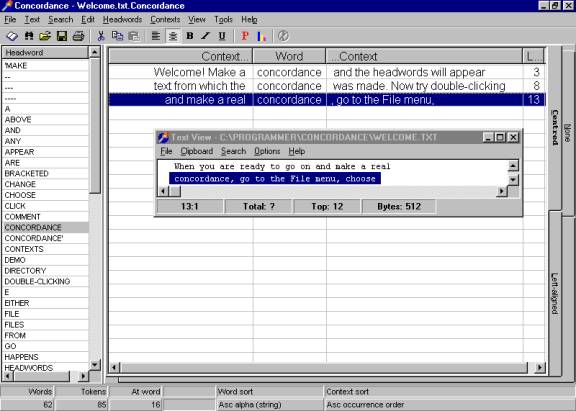
Task: Select the row 'Welcome! Make a' concordance
Action: click(327, 72)
